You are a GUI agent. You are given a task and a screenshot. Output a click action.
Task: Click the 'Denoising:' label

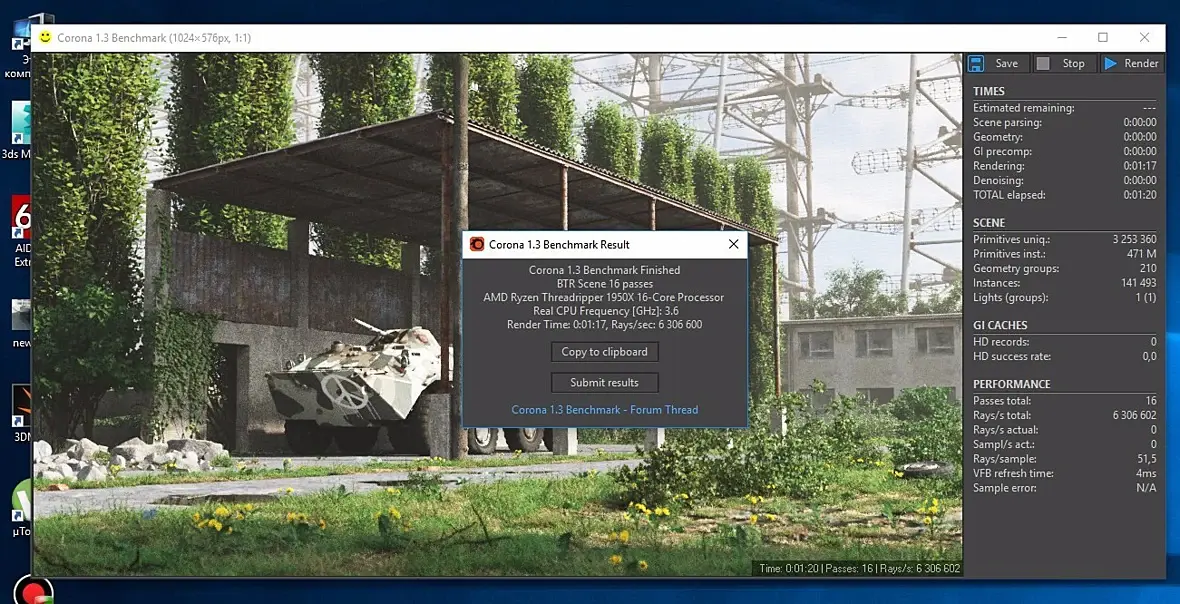999,181
